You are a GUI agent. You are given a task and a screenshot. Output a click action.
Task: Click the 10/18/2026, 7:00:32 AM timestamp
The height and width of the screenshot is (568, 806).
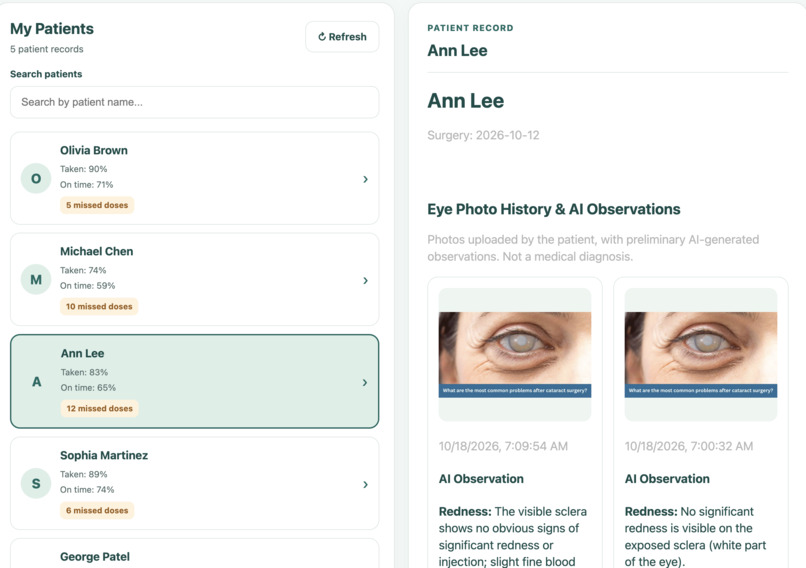click(x=689, y=446)
